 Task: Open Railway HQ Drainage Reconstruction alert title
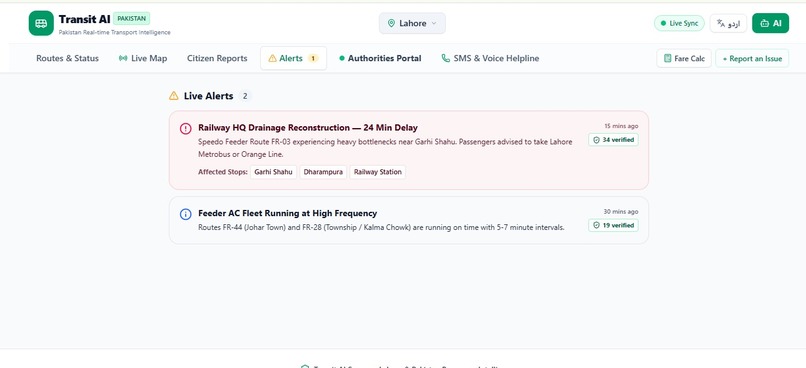(308, 127)
